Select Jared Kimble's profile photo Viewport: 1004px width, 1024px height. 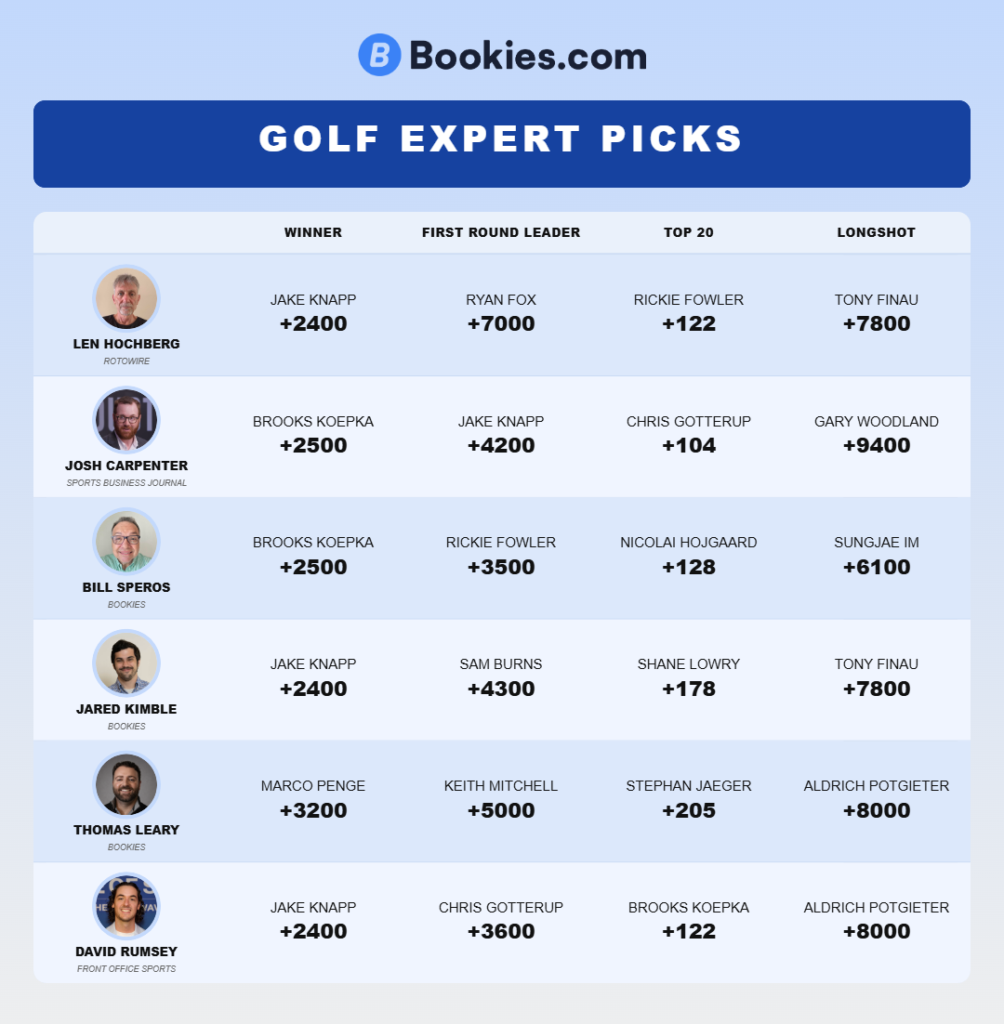point(126,663)
